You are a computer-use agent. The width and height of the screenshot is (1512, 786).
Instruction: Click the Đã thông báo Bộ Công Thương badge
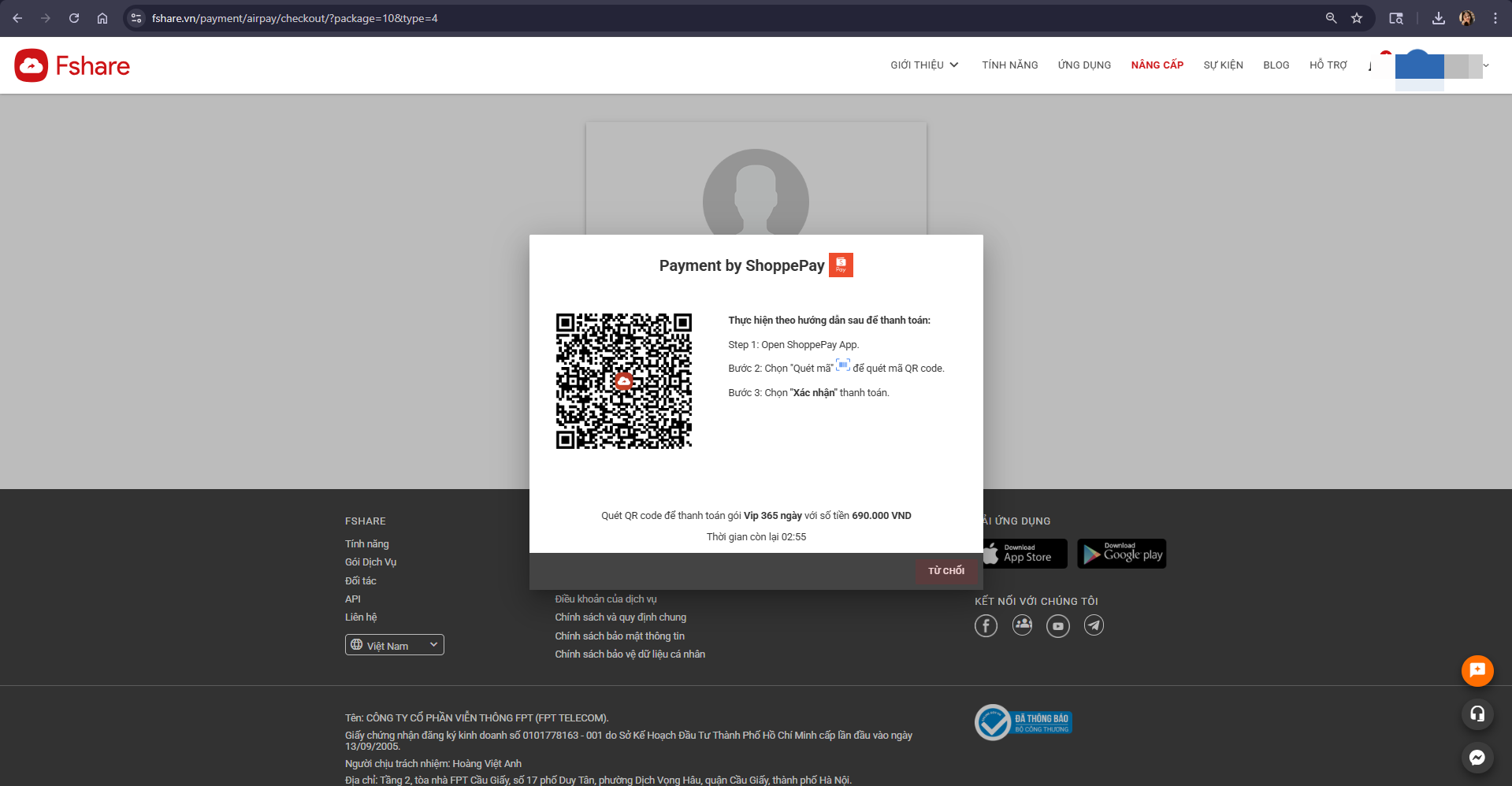pos(1023,722)
